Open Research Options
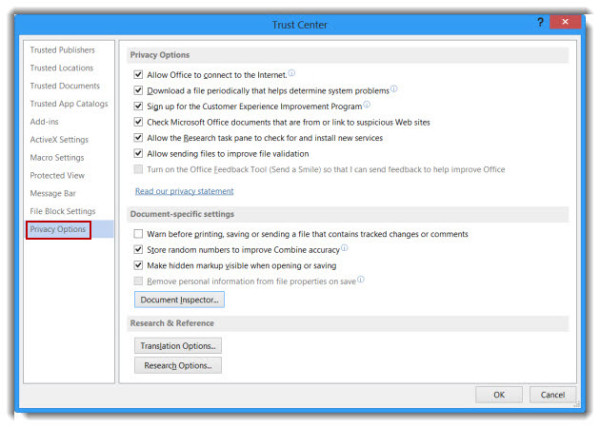The height and width of the screenshot is (427, 600). click(x=178, y=365)
